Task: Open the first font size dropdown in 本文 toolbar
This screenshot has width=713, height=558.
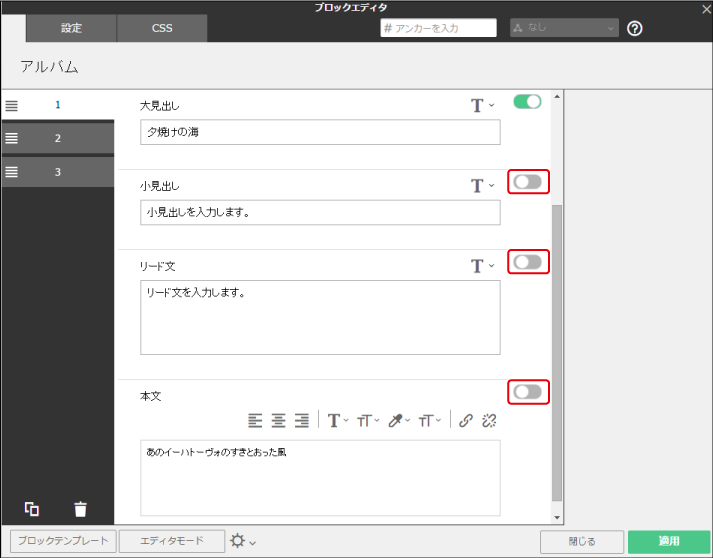Action: click(x=368, y=421)
